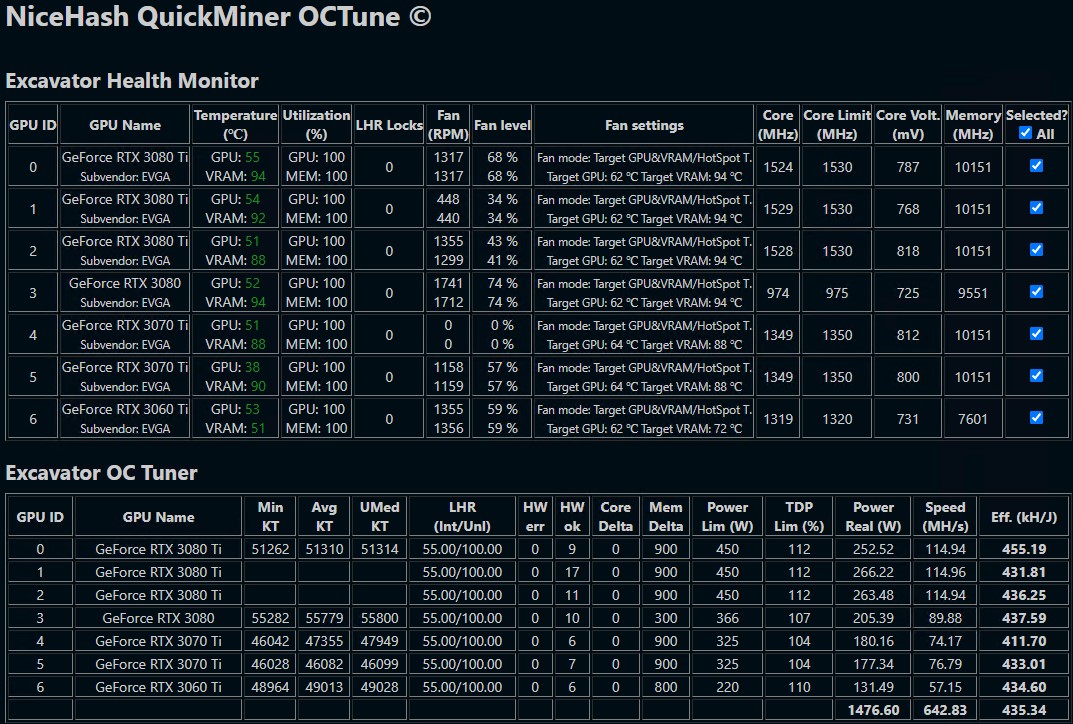This screenshot has height=724, width=1073.
Task: Click the Eff. (kH/J) column header
Action: pos(1024,517)
